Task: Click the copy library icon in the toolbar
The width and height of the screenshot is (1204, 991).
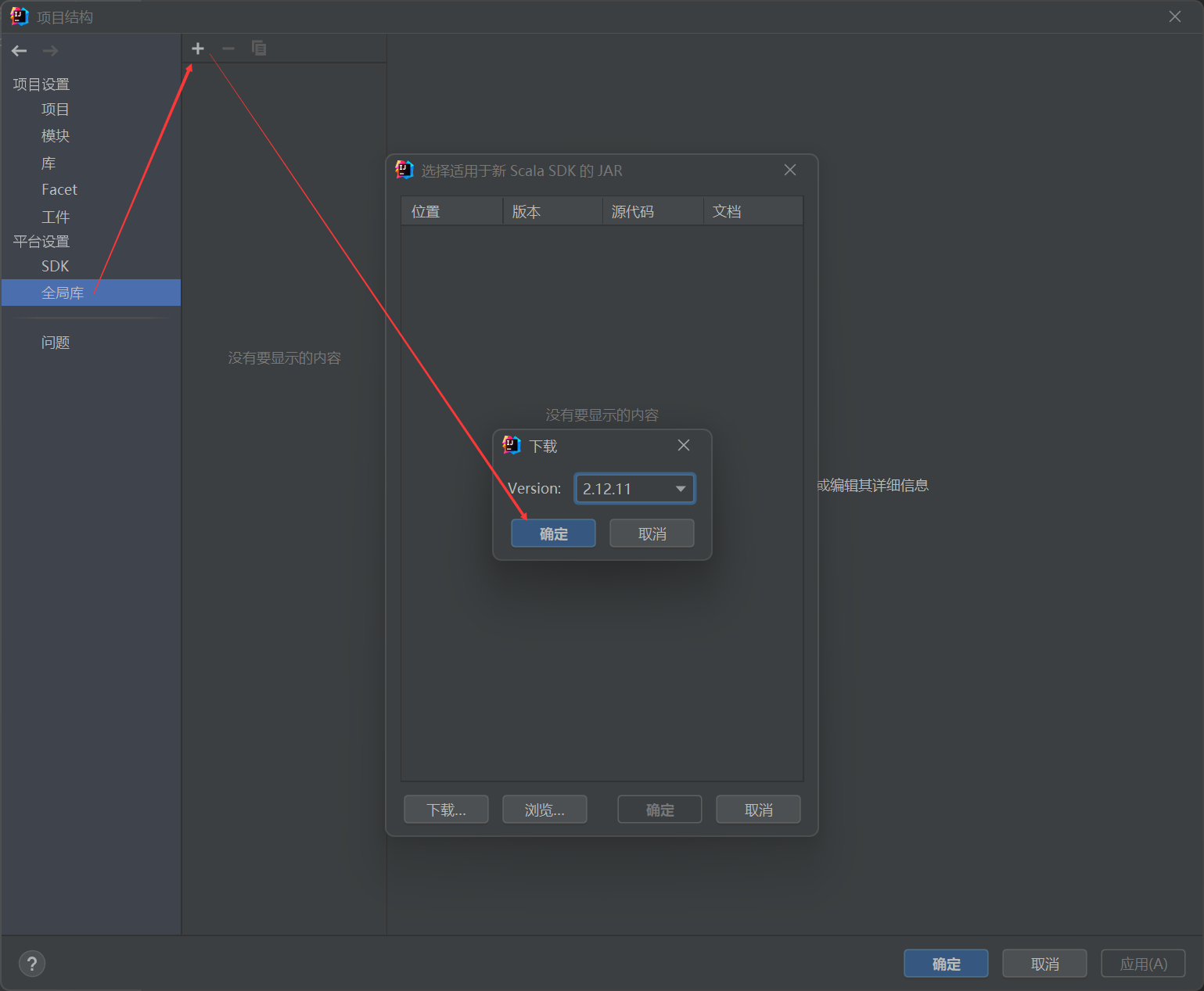Action: (259, 48)
